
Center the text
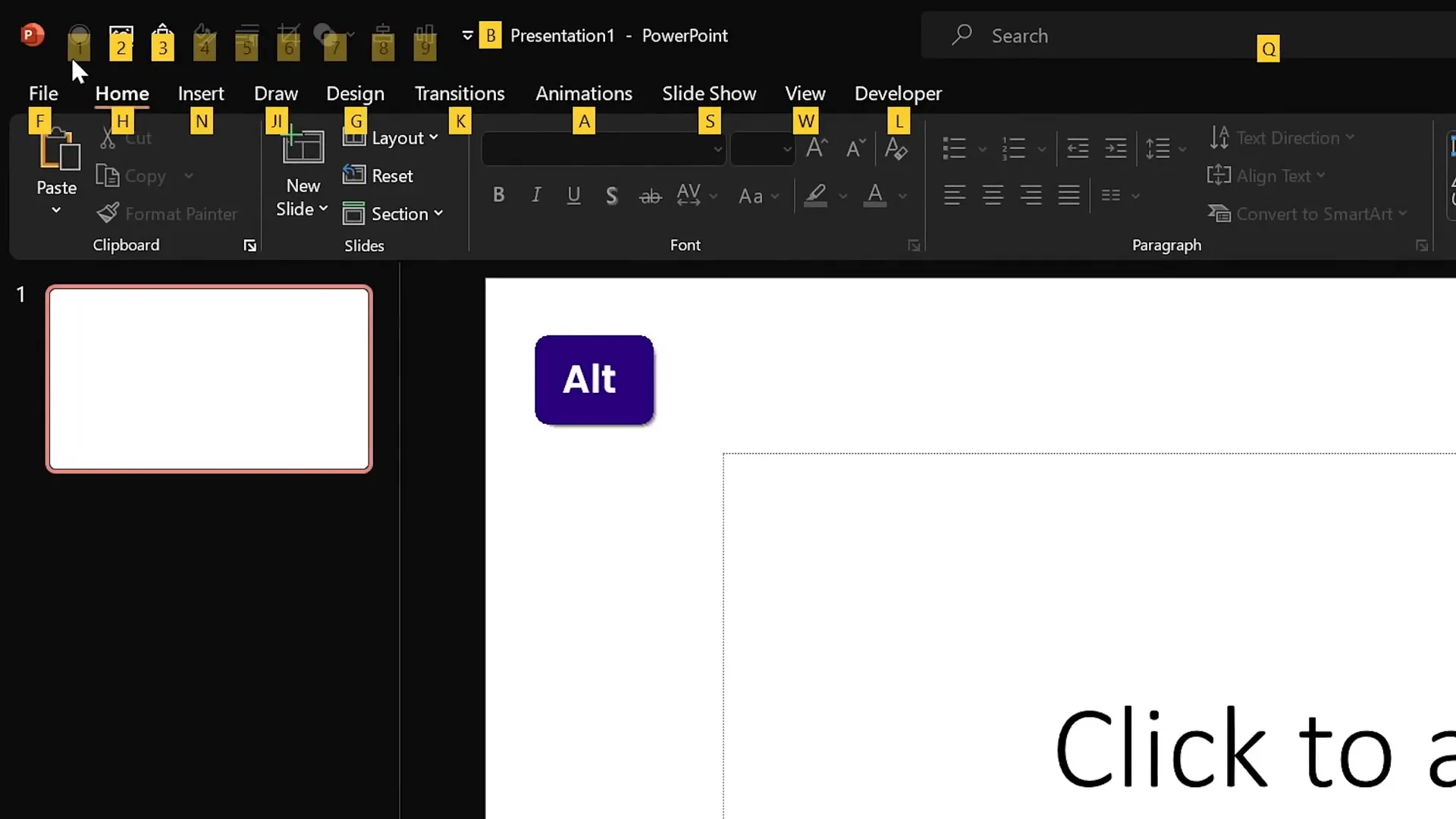993,196
